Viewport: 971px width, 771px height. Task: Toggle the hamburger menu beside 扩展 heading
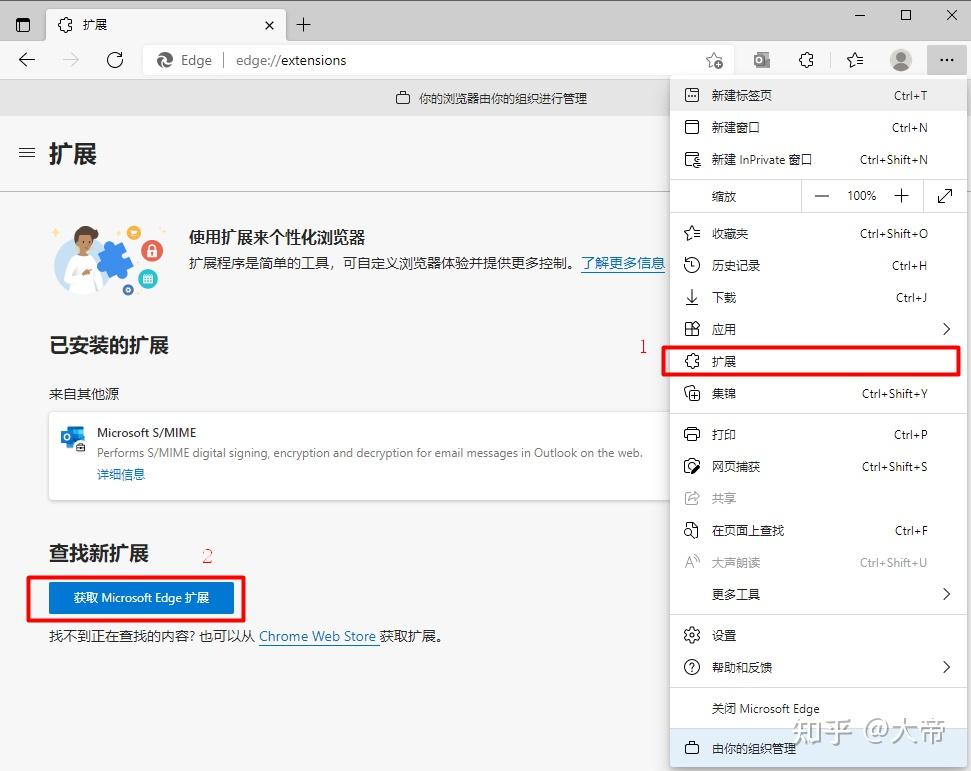coord(27,152)
